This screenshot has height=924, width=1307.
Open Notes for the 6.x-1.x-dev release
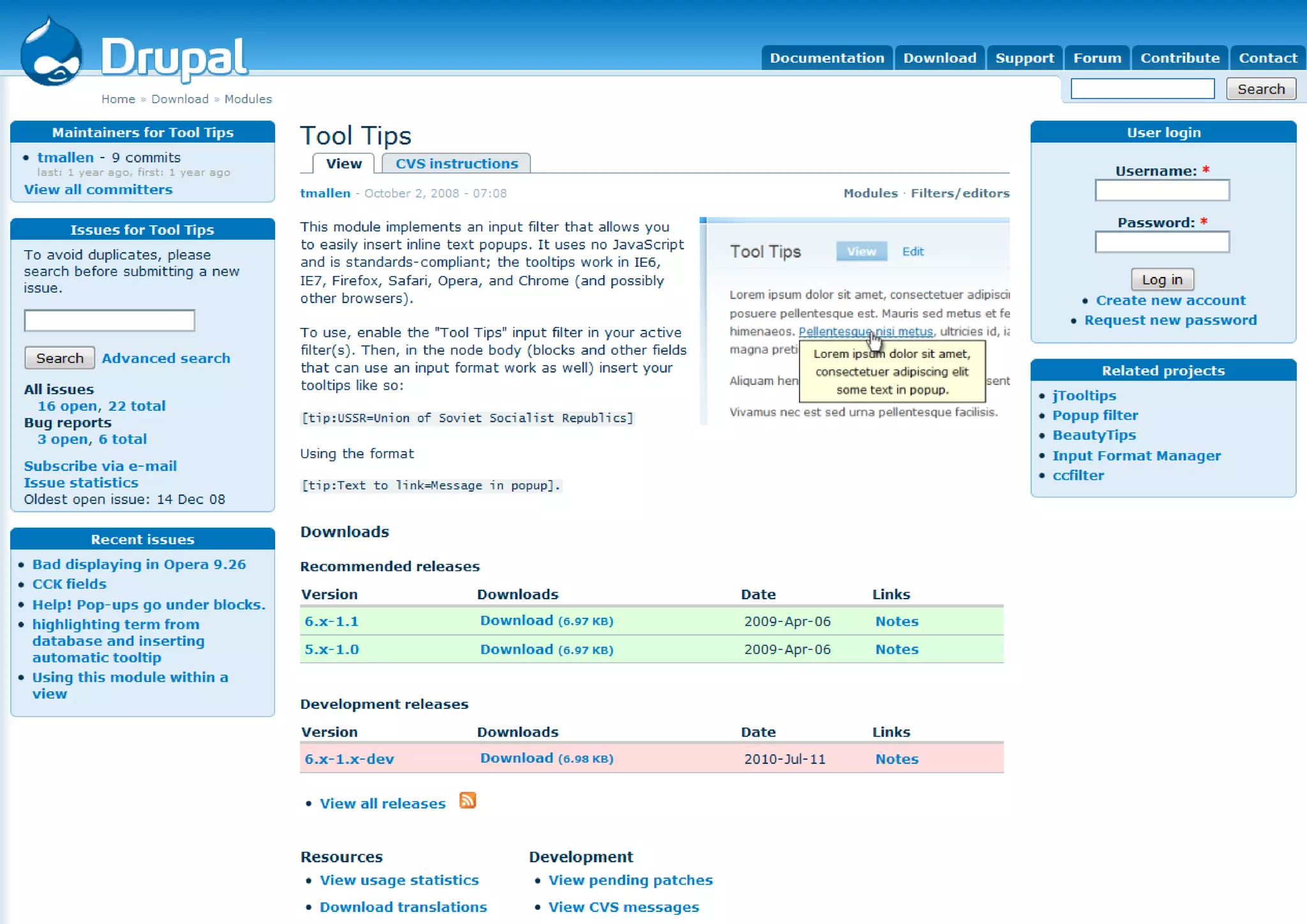(x=896, y=759)
